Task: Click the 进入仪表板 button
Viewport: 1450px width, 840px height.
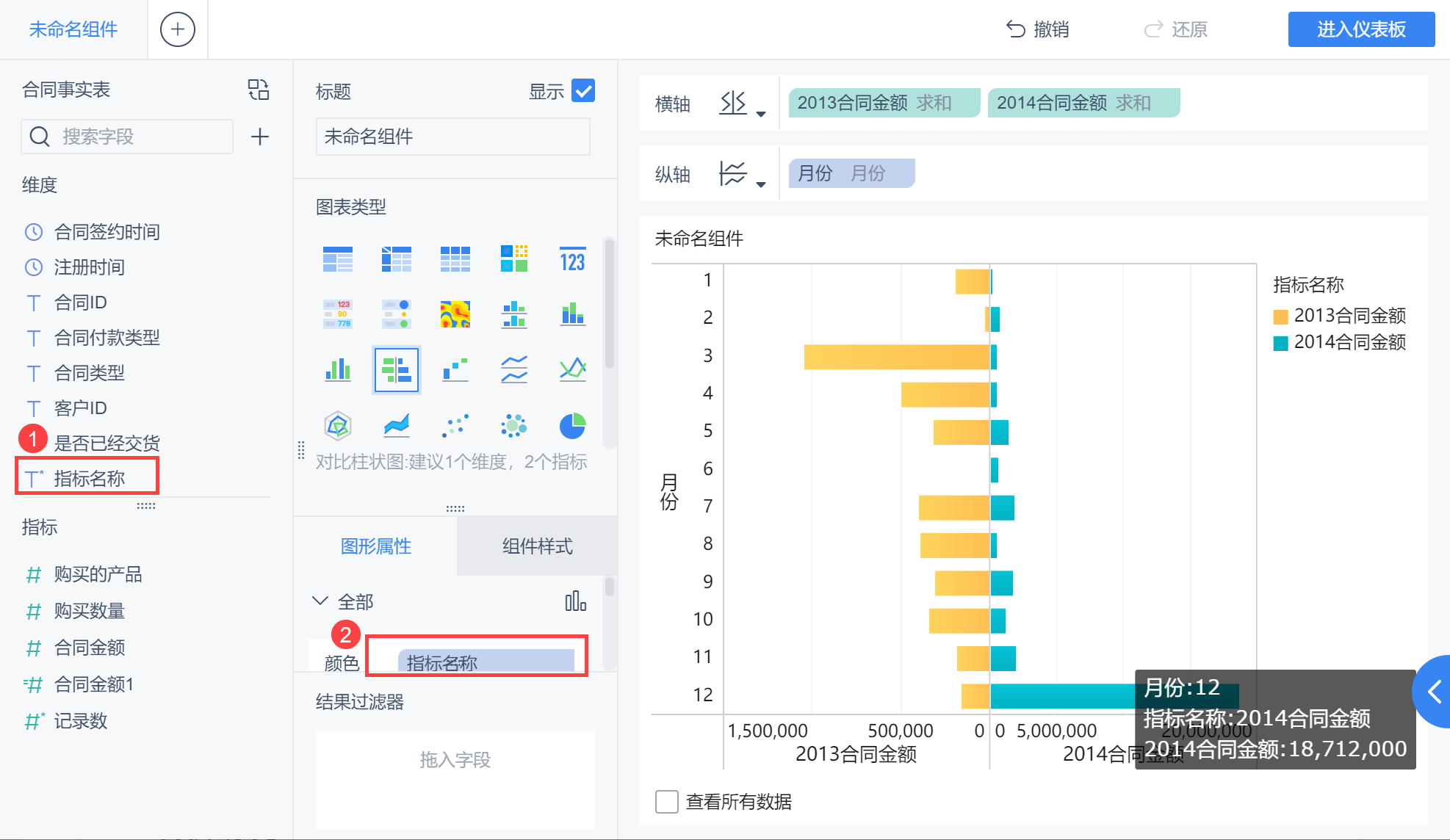Action: pos(1360,29)
